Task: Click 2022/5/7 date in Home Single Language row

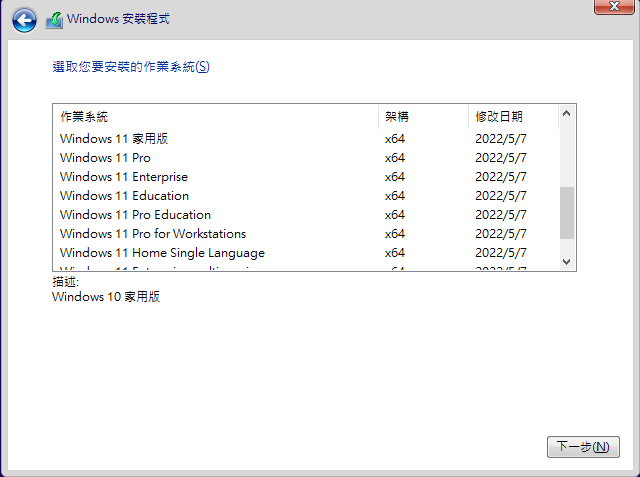Action: pos(501,253)
